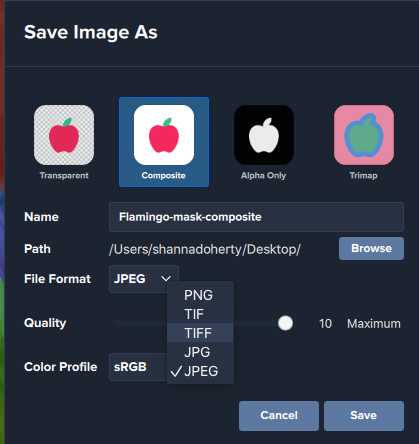
Task: Select TIFF in the format list
Action: pyautogui.click(x=200, y=333)
